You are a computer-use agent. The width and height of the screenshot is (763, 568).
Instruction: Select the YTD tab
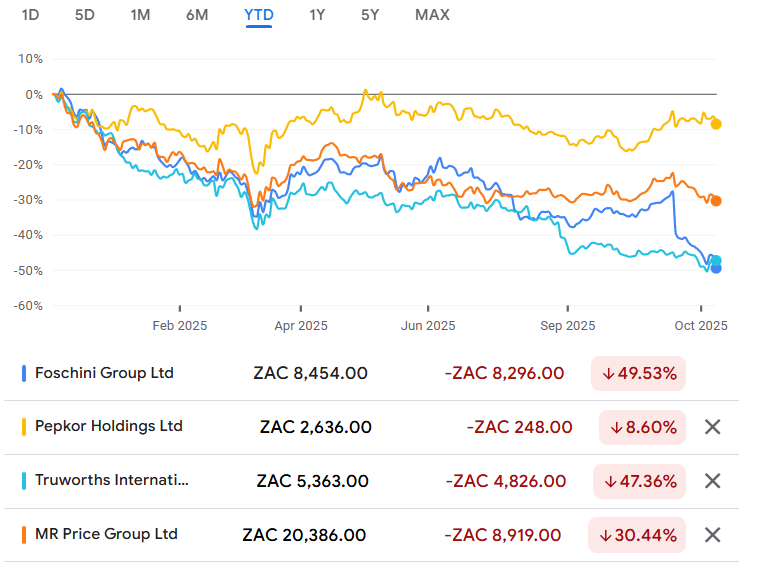pyautogui.click(x=259, y=15)
